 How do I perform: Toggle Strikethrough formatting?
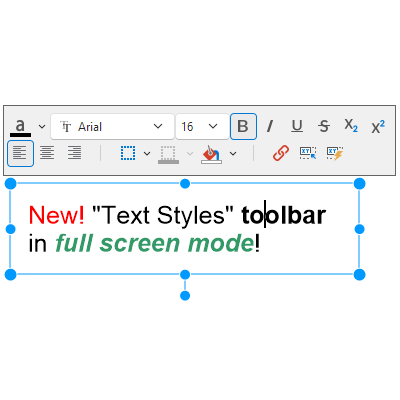click(x=324, y=127)
